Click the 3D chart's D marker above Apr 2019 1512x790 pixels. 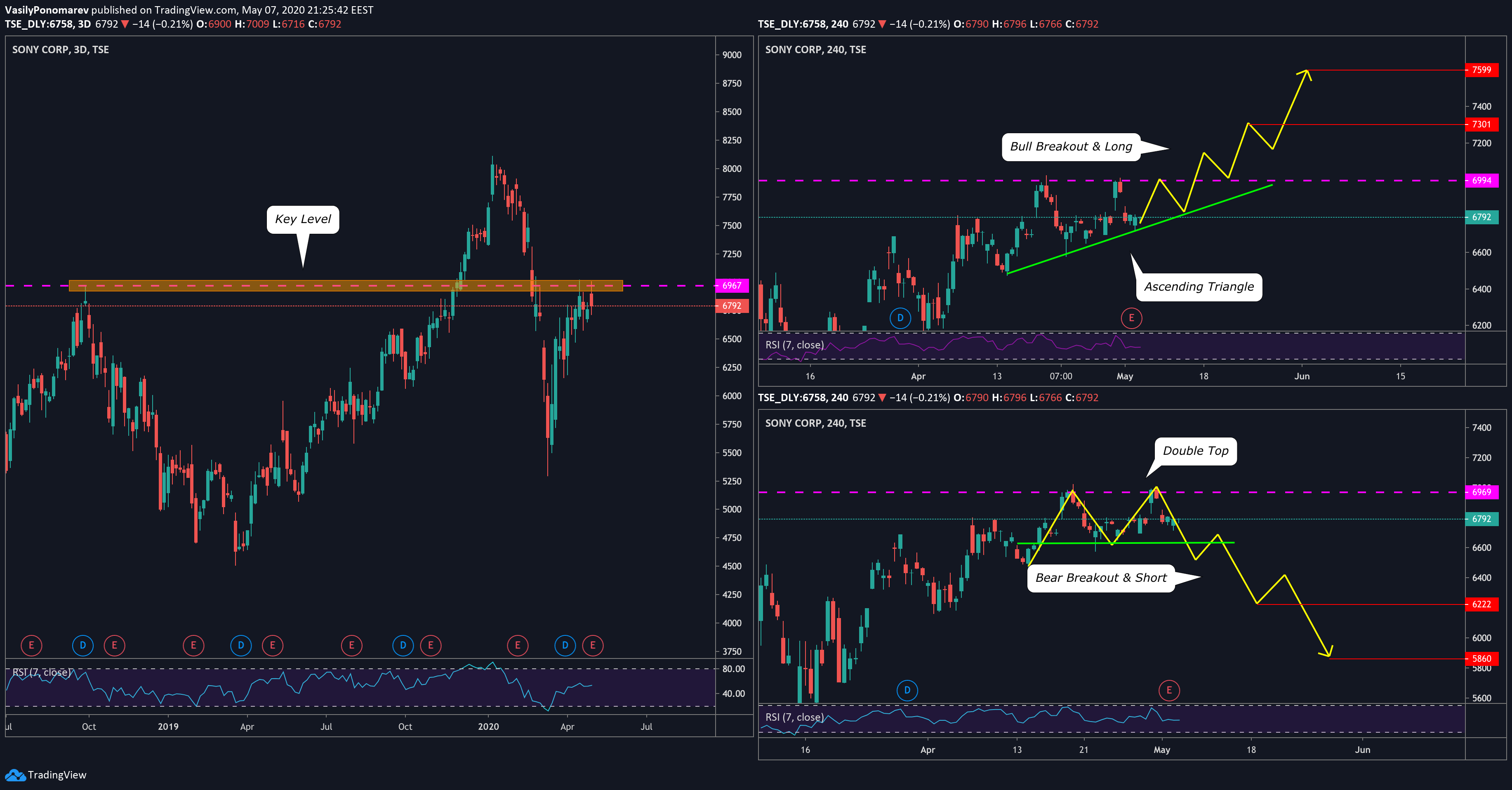240,646
